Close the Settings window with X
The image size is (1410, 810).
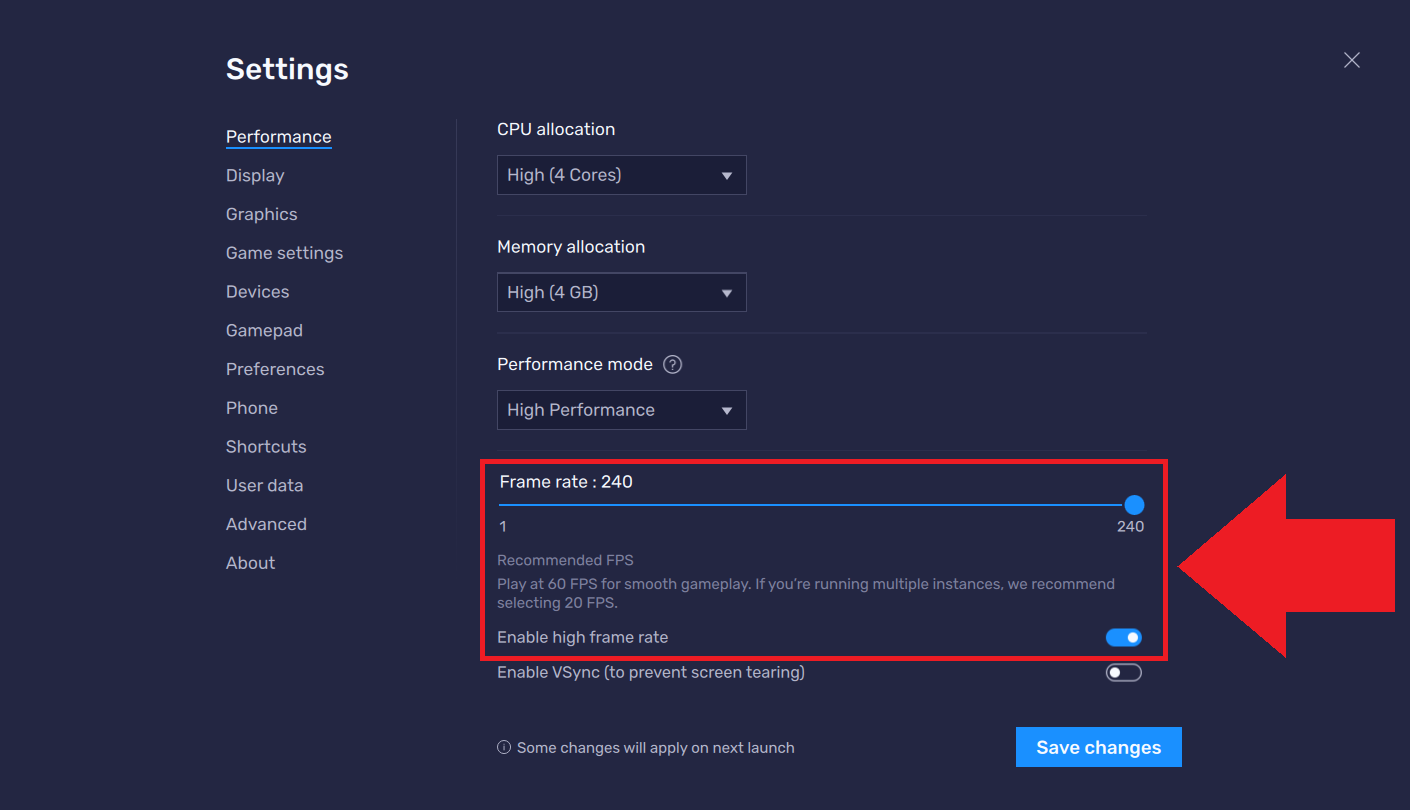[x=1352, y=60]
